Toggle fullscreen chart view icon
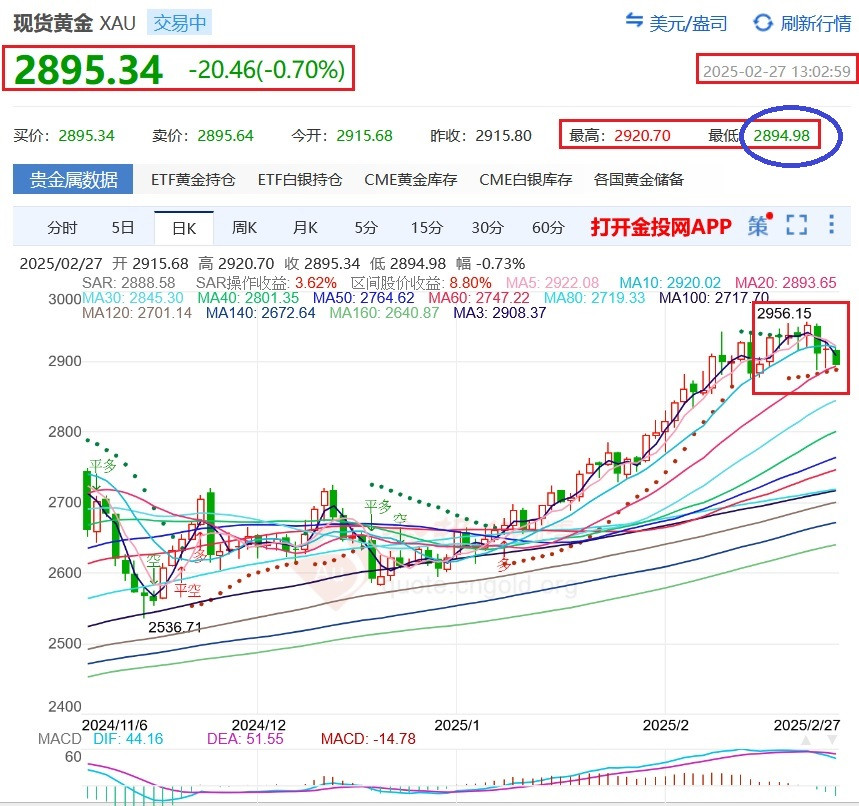Image resolution: width=859 pixels, height=806 pixels. click(x=796, y=226)
